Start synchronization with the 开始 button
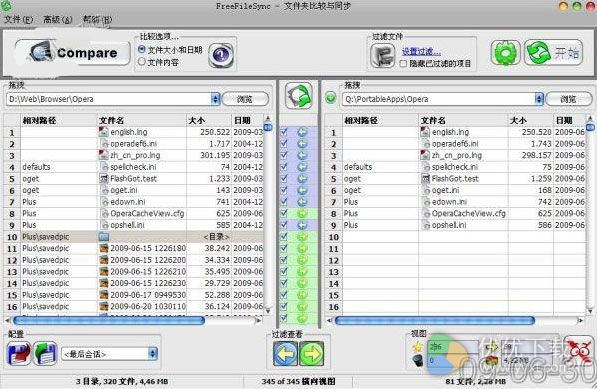Image resolution: width=597 pixels, height=389 pixels. [553, 53]
